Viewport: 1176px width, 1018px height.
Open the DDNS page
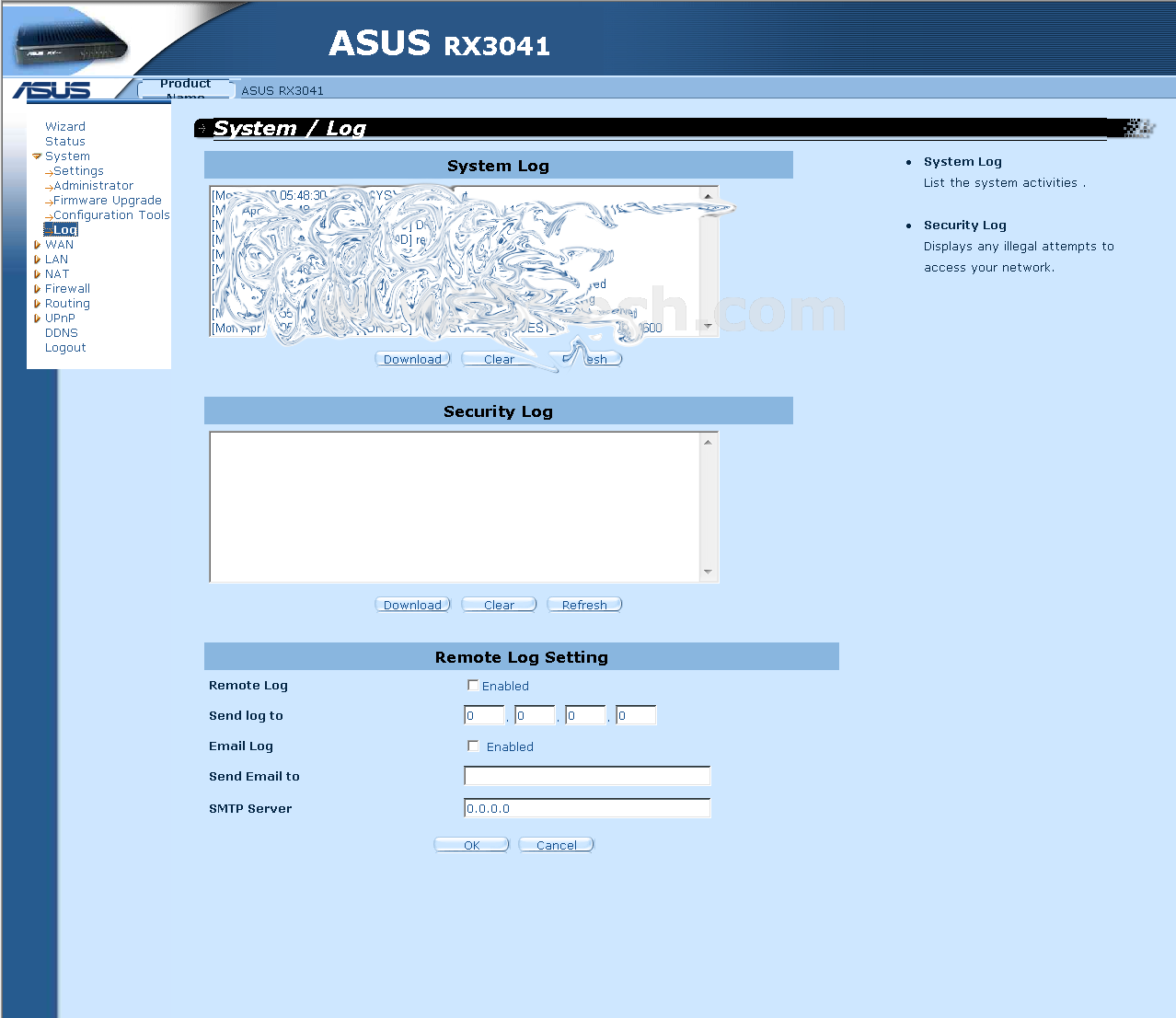[x=62, y=333]
